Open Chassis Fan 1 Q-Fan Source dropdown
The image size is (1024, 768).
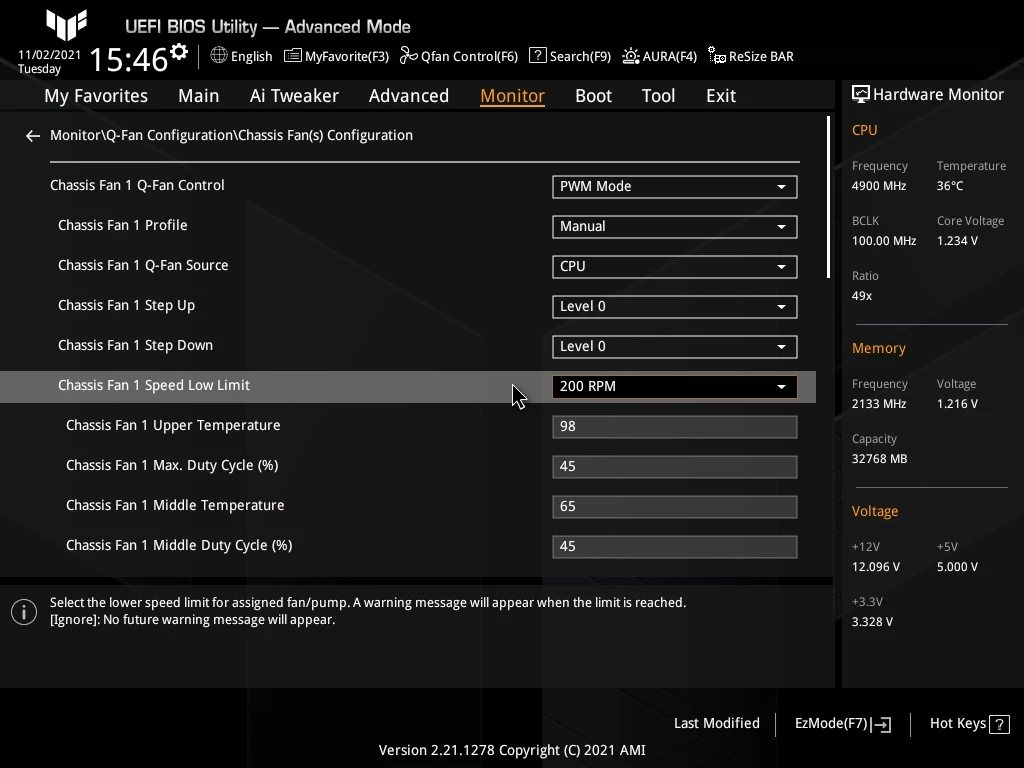(x=675, y=266)
